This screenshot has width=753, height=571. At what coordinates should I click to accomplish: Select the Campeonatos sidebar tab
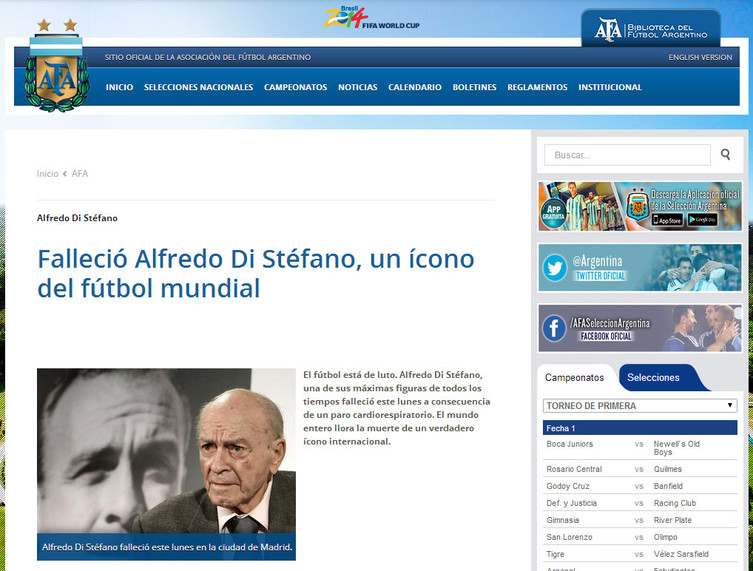(x=575, y=377)
